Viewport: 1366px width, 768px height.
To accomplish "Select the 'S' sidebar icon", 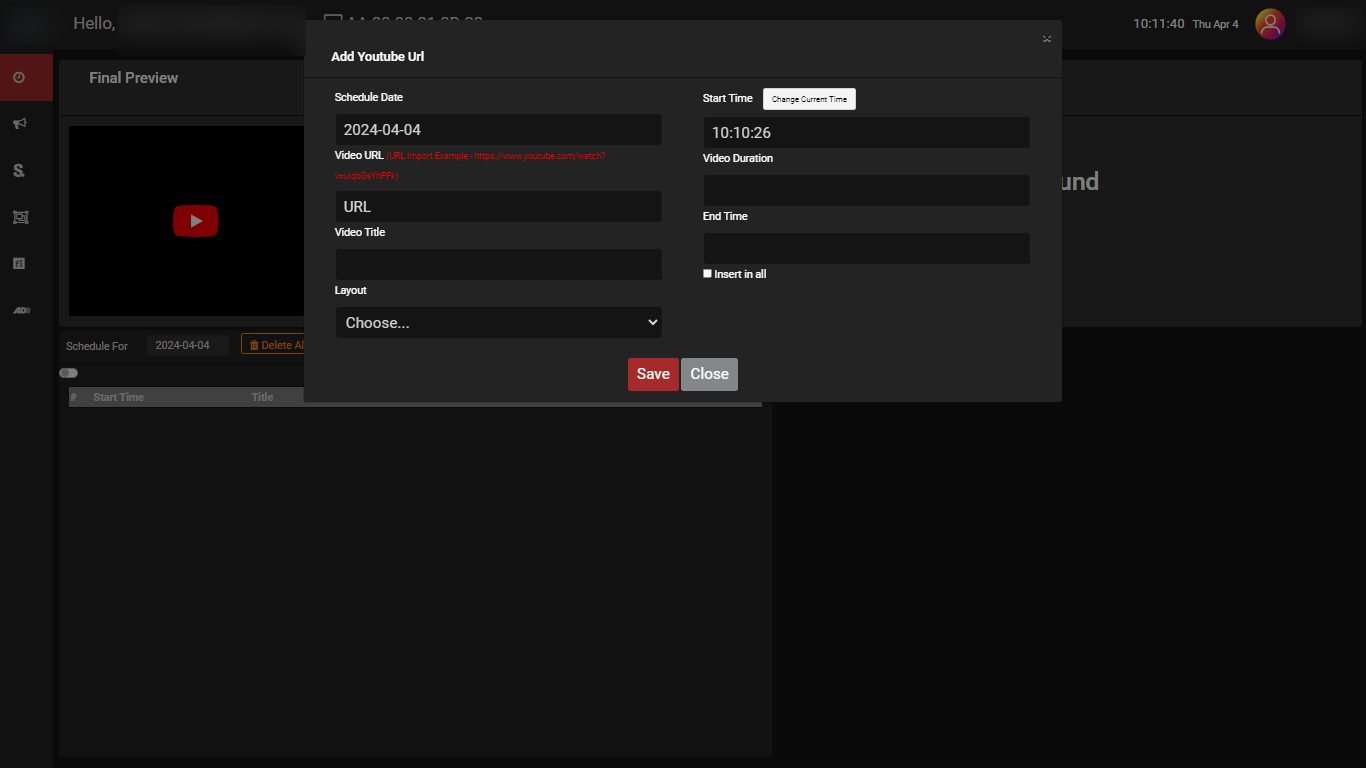I will coord(19,171).
